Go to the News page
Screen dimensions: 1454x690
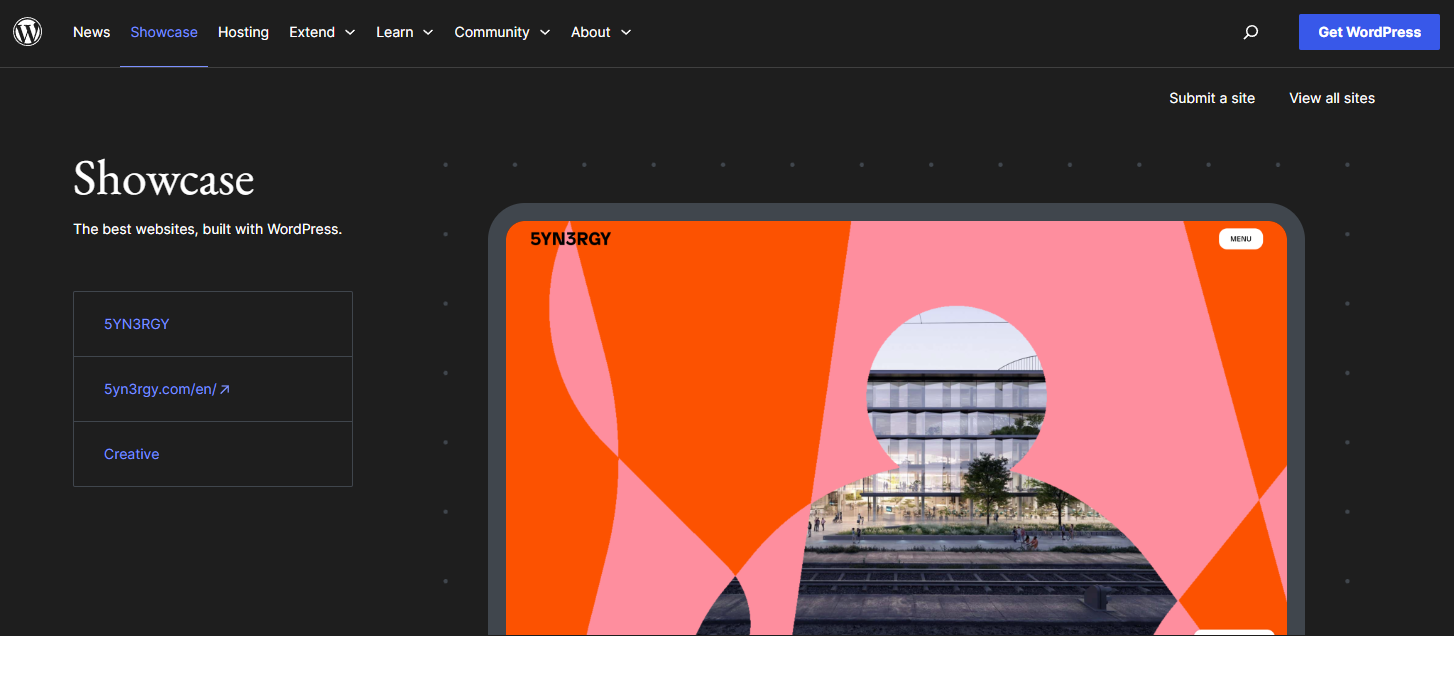pos(91,32)
